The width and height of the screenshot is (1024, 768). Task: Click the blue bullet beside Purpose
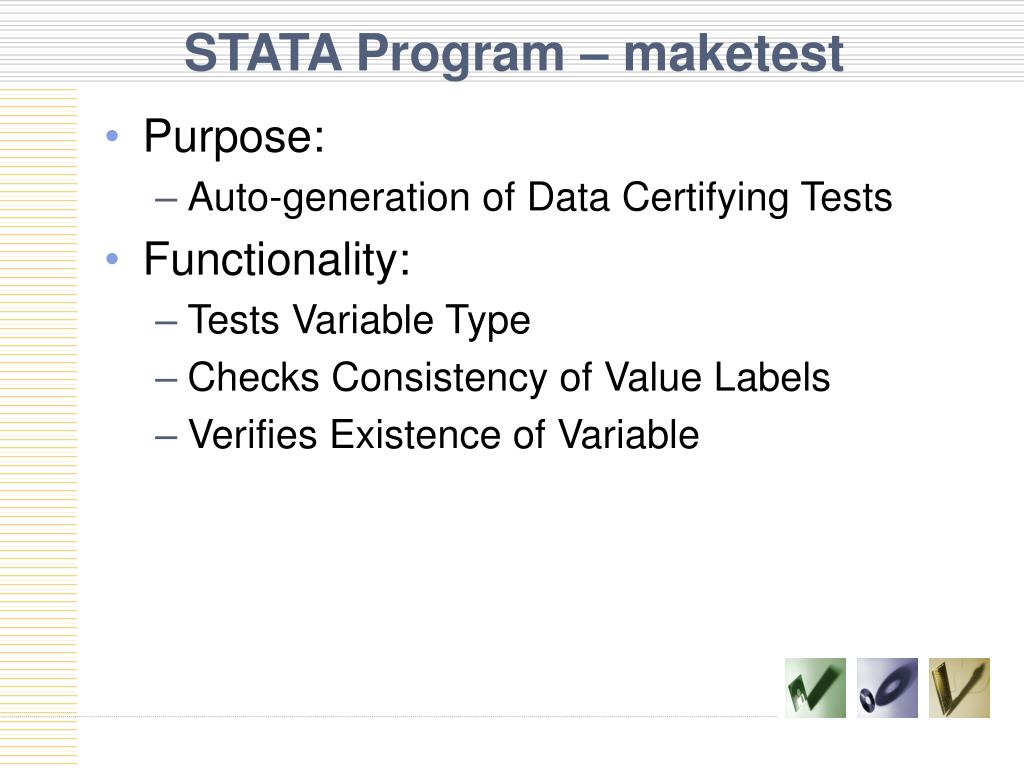(112, 136)
